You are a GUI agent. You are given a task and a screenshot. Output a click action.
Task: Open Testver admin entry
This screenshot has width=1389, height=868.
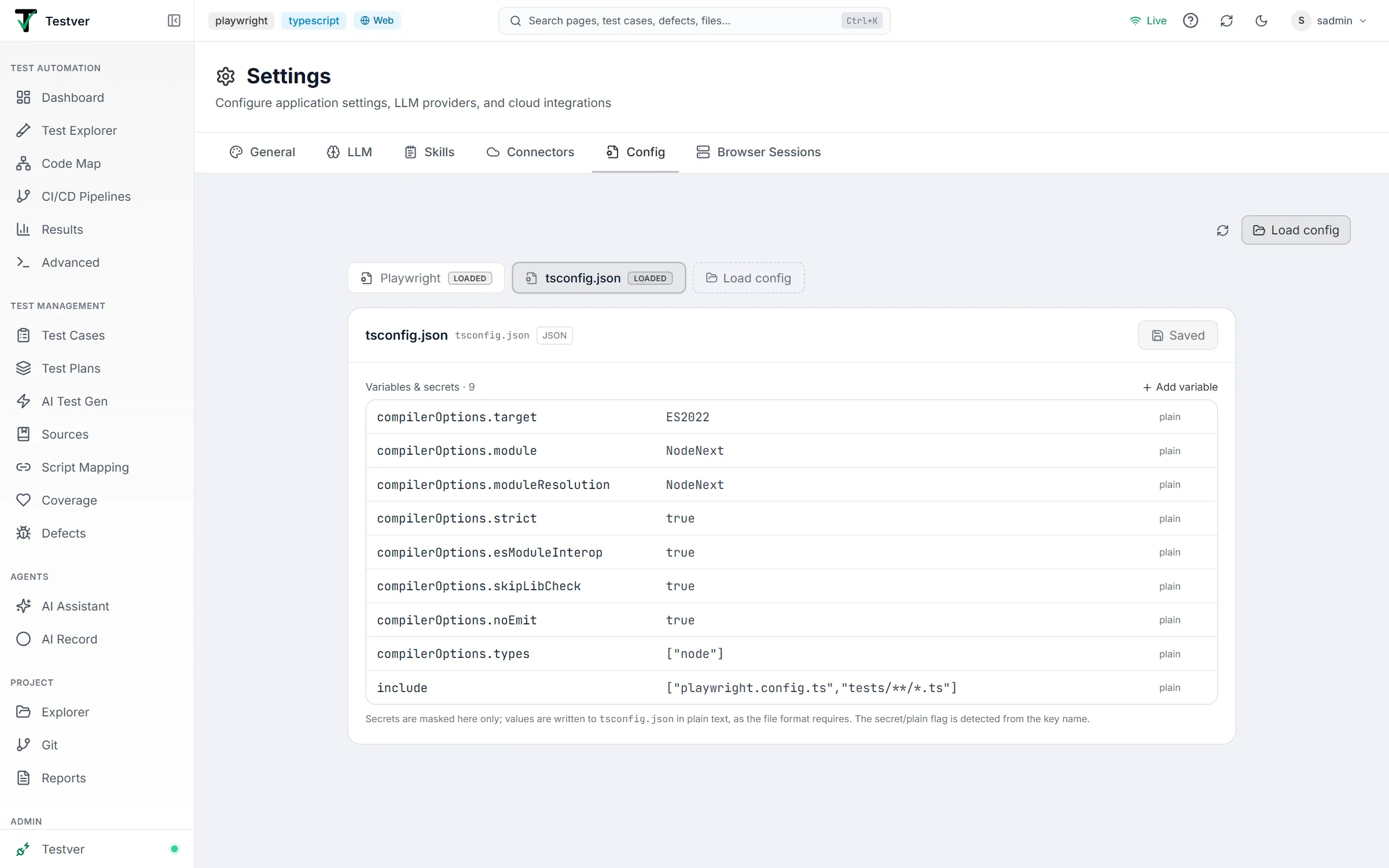point(97,849)
